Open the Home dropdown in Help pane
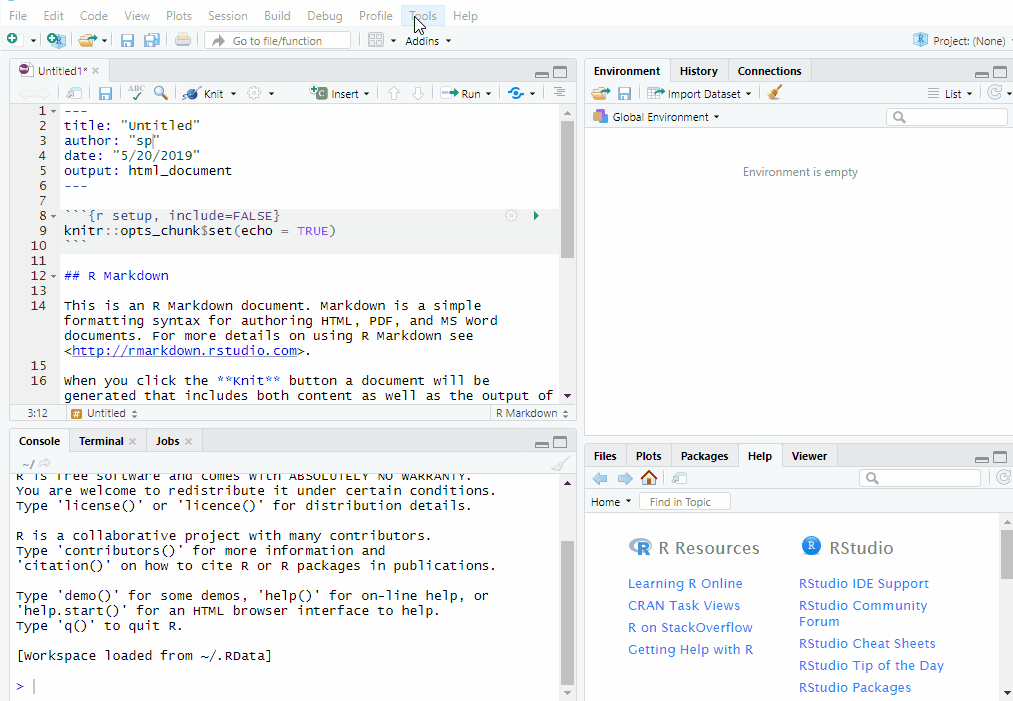 [x=611, y=502]
